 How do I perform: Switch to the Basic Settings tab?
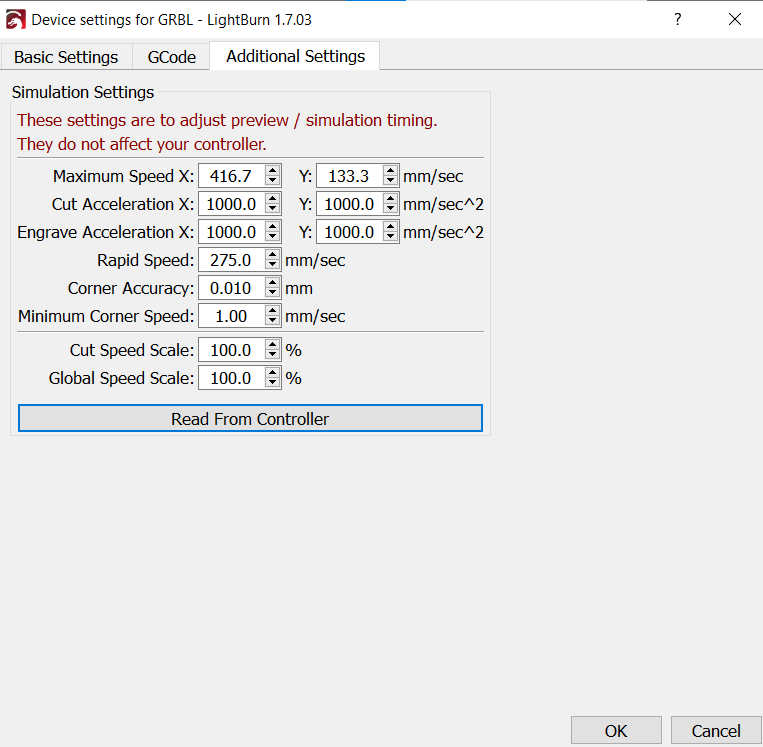pyautogui.click(x=66, y=57)
